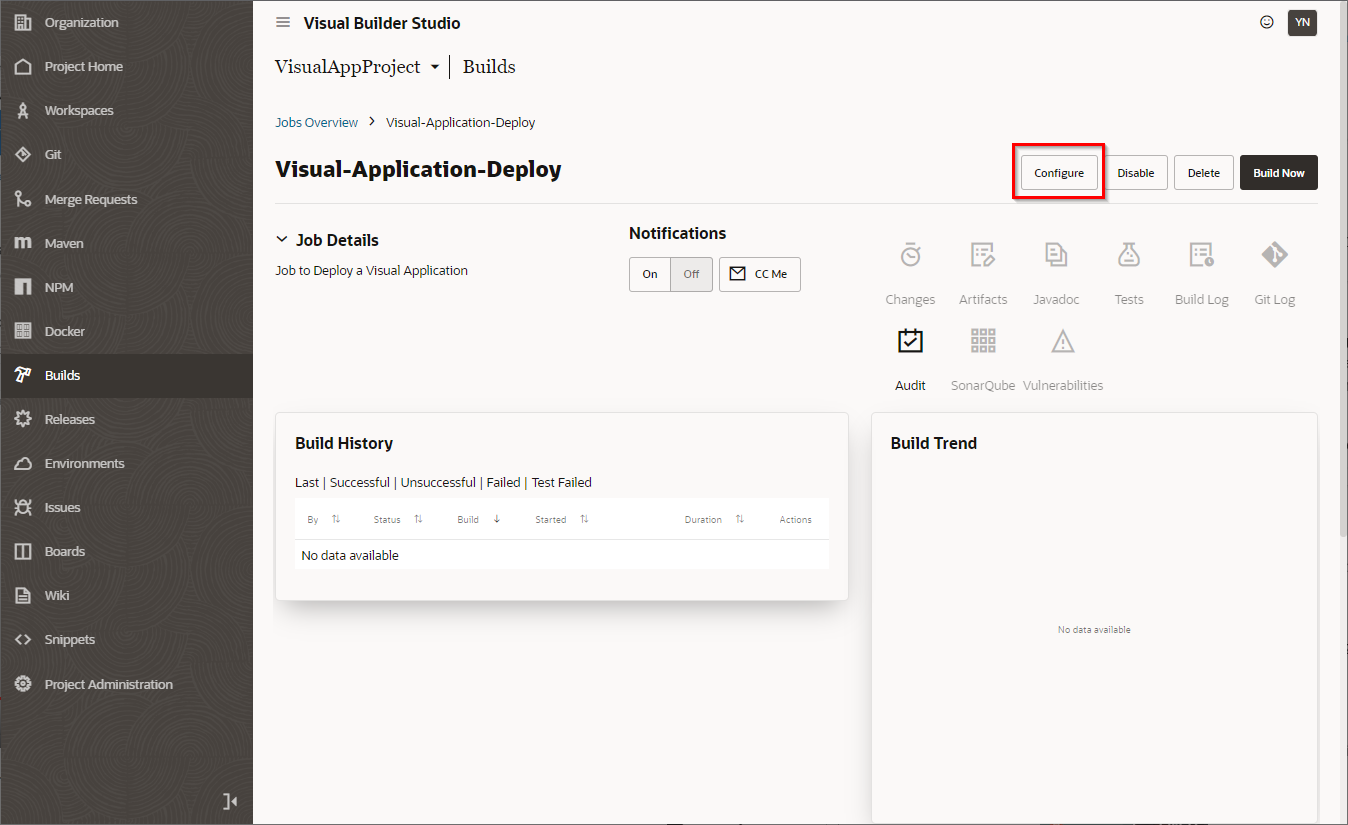Click the CC Me envelope button
The image size is (1348, 825).
point(759,274)
